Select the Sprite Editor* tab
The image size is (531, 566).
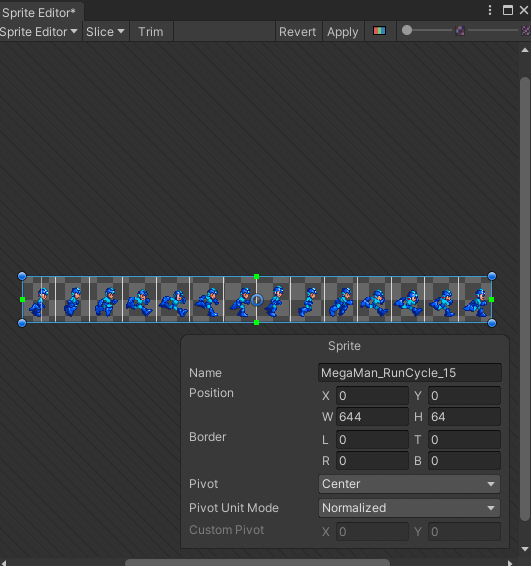point(39,13)
